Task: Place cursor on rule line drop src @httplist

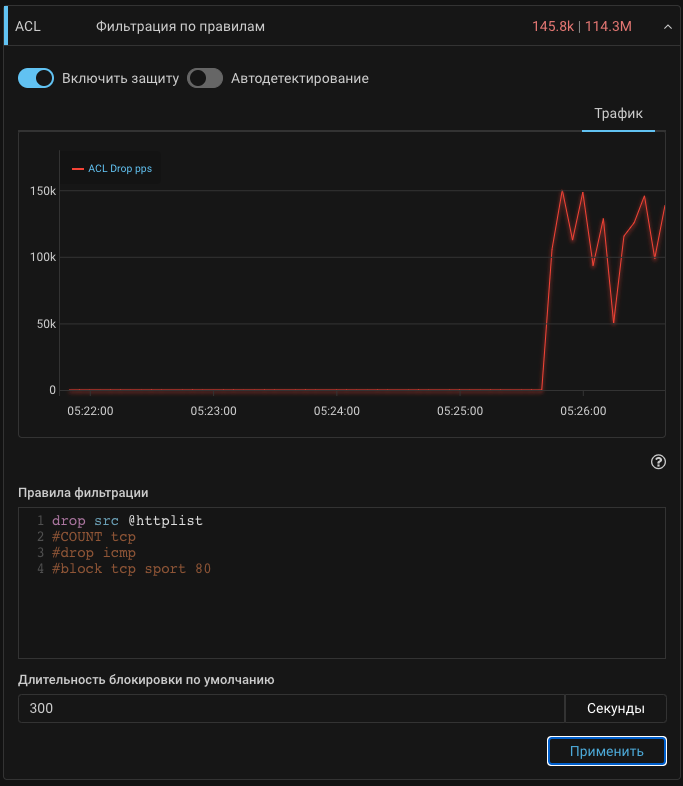Action: point(127,521)
